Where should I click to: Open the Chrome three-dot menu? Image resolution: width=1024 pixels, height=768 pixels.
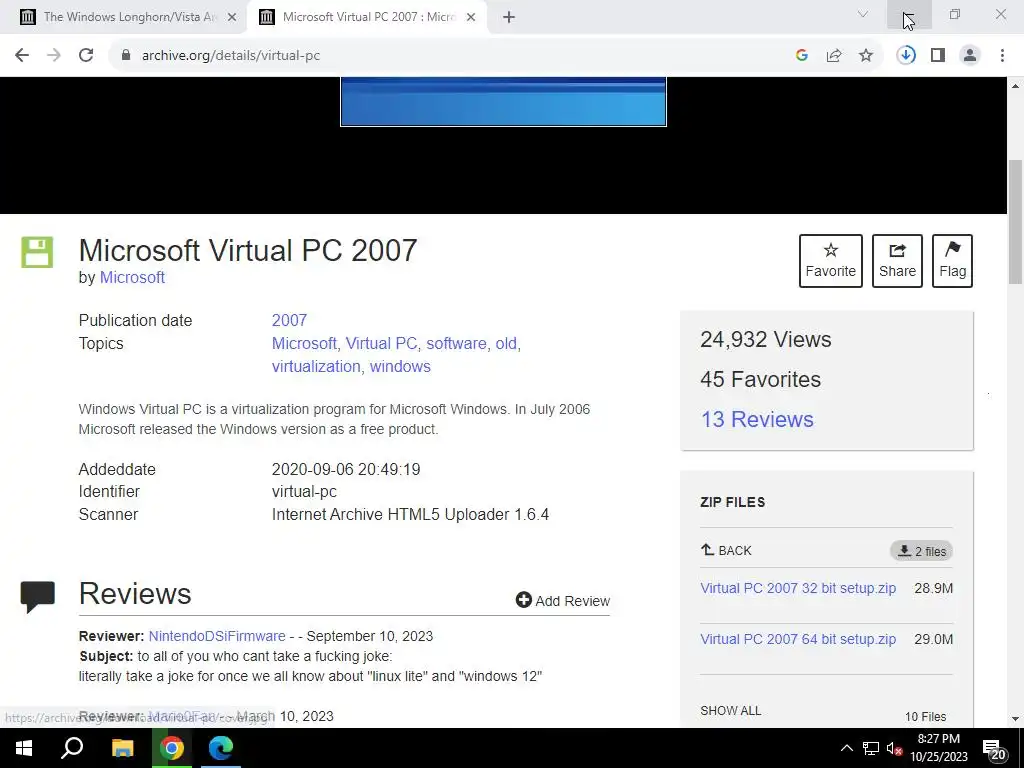[x=1002, y=56]
